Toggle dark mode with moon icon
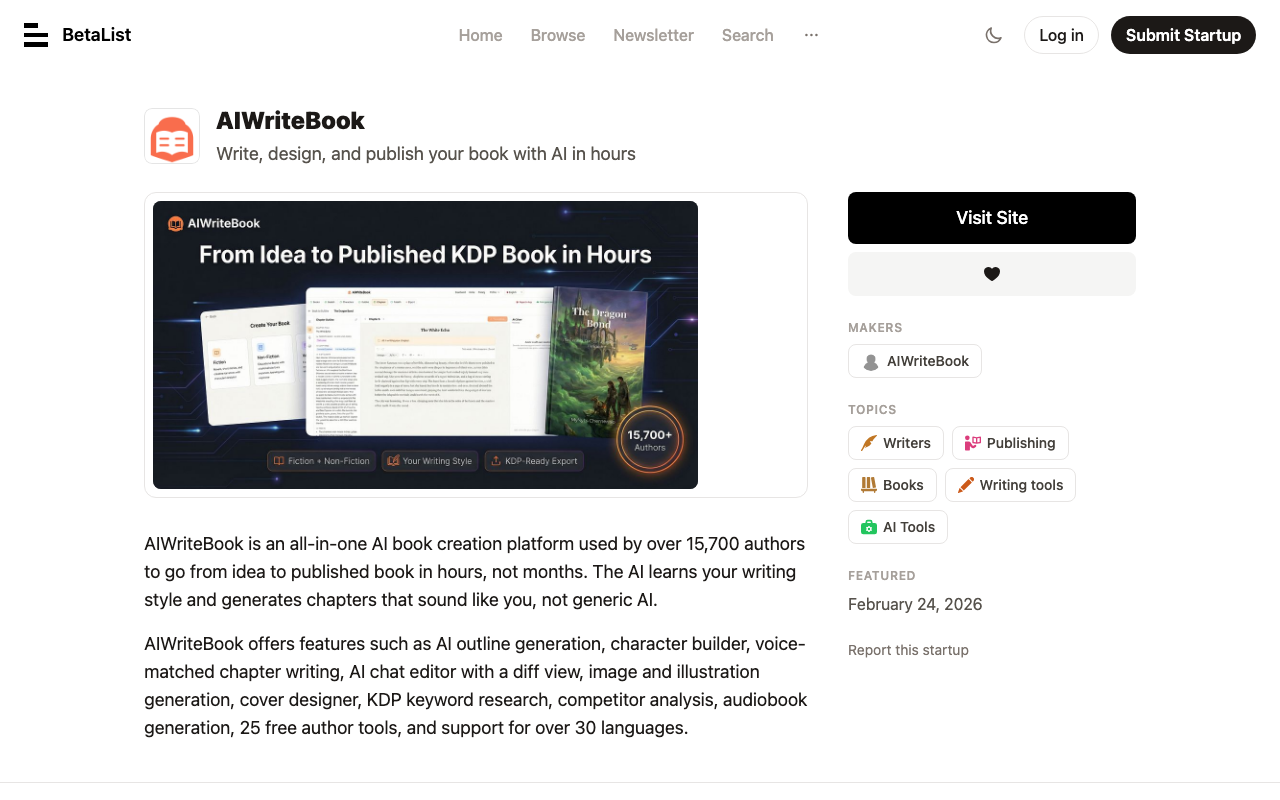1280x800 pixels. pos(993,35)
